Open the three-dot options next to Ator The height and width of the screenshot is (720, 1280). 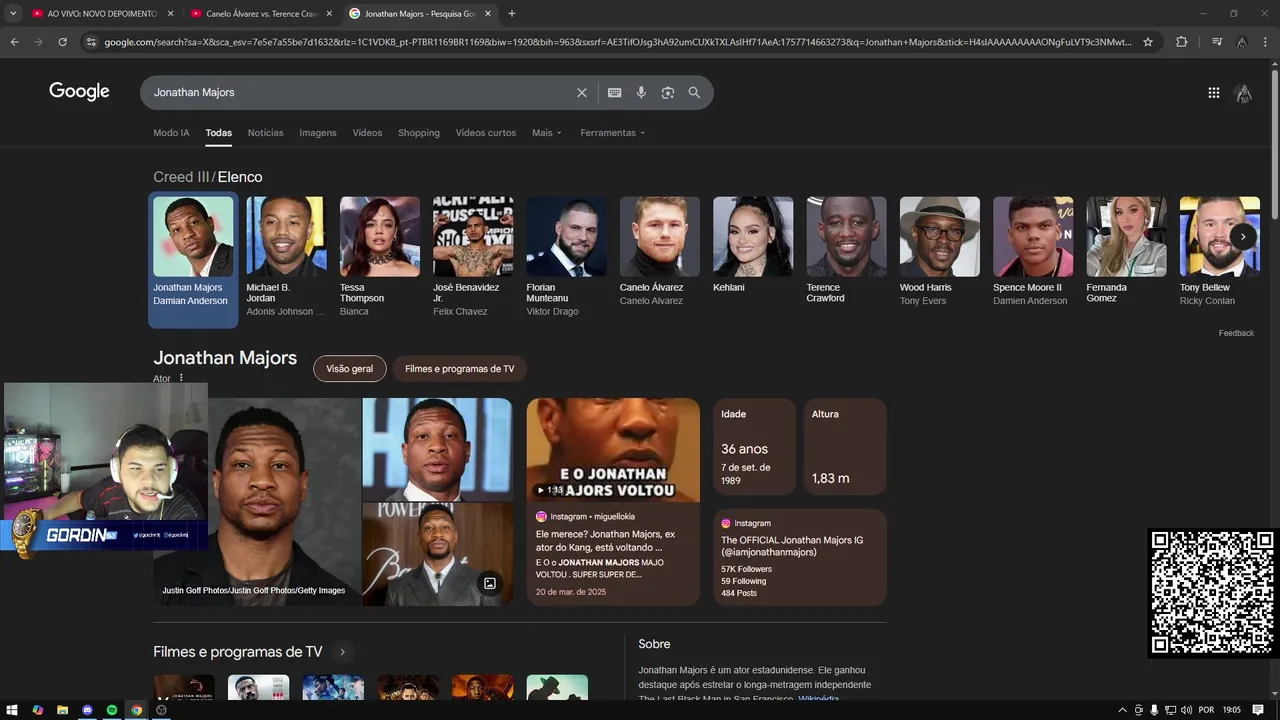pos(181,378)
